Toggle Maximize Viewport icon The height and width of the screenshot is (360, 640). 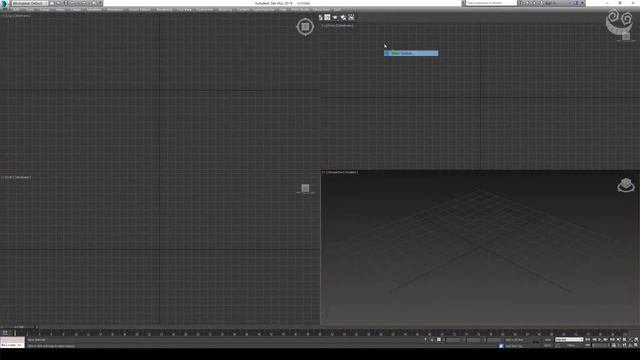point(636,345)
